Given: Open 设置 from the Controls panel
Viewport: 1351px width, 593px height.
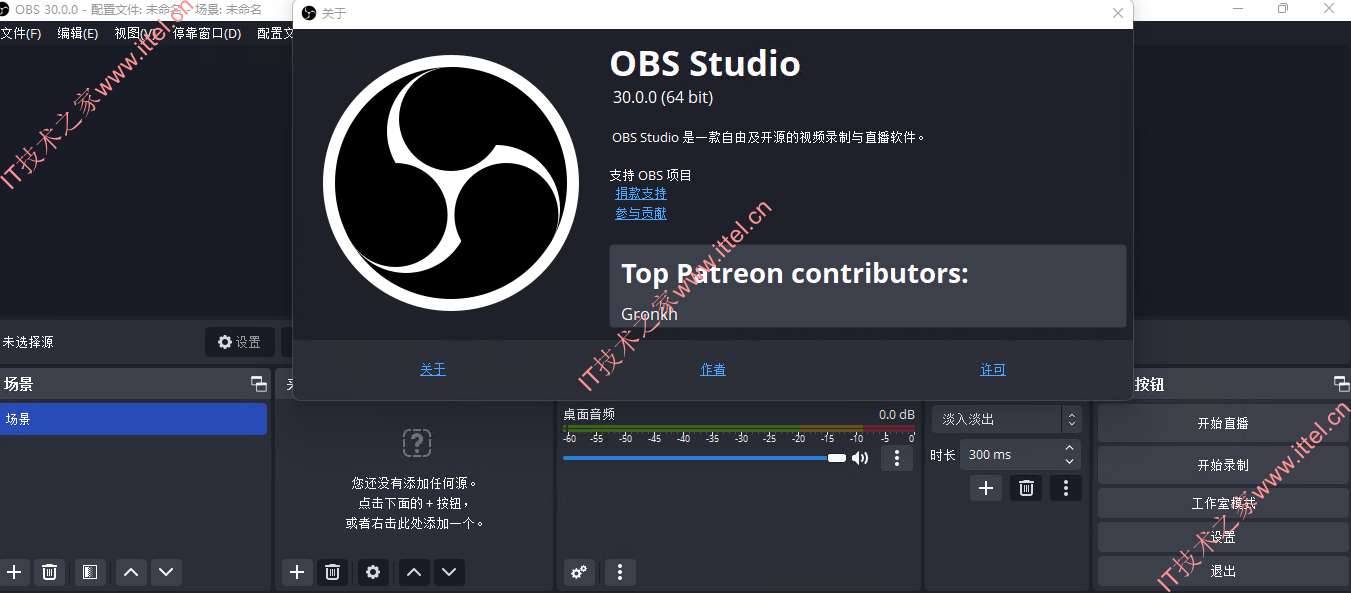Looking at the screenshot, I should (1223, 537).
